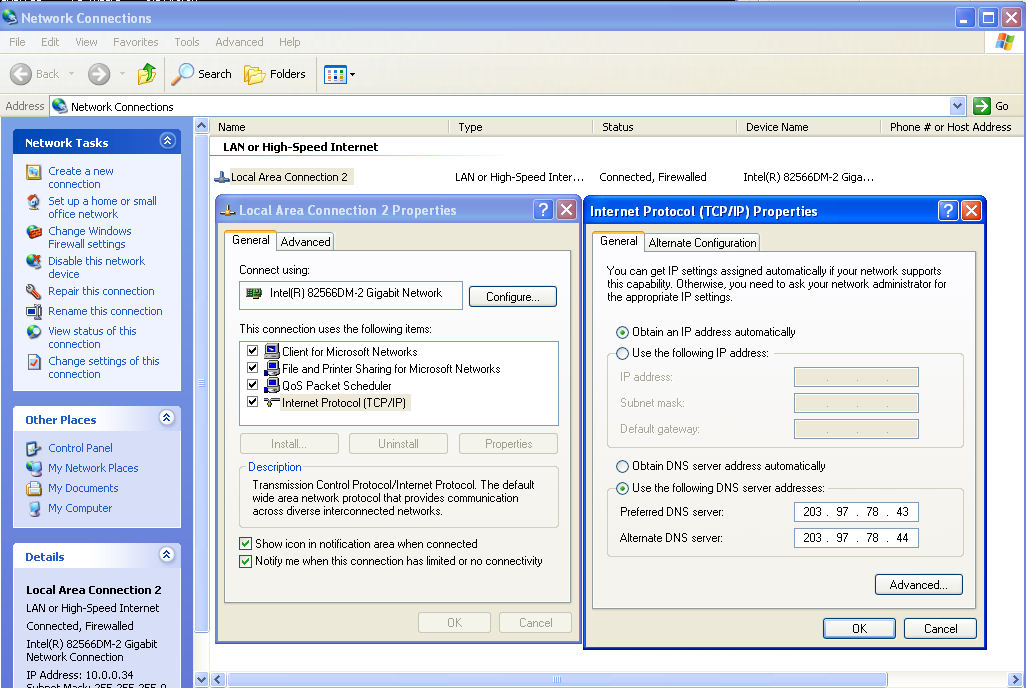1026x688 pixels.
Task: Open the Search toolbar button
Action: click(x=201, y=74)
